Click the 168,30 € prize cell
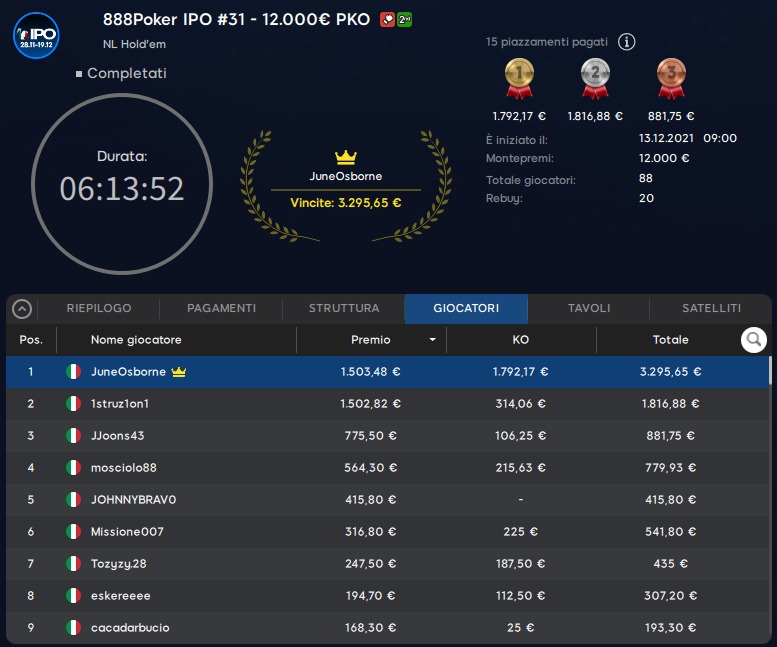This screenshot has width=777, height=647. click(x=370, y=628)
